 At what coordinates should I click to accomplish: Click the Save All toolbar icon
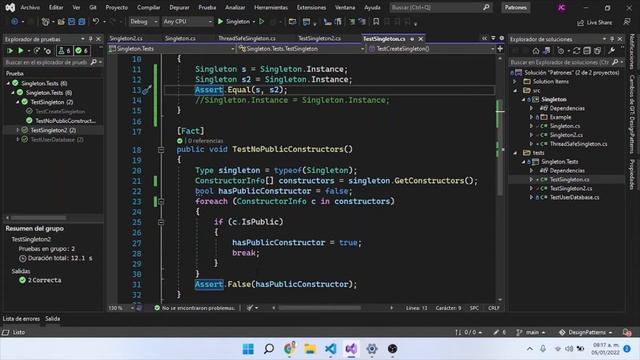(82, 22)
